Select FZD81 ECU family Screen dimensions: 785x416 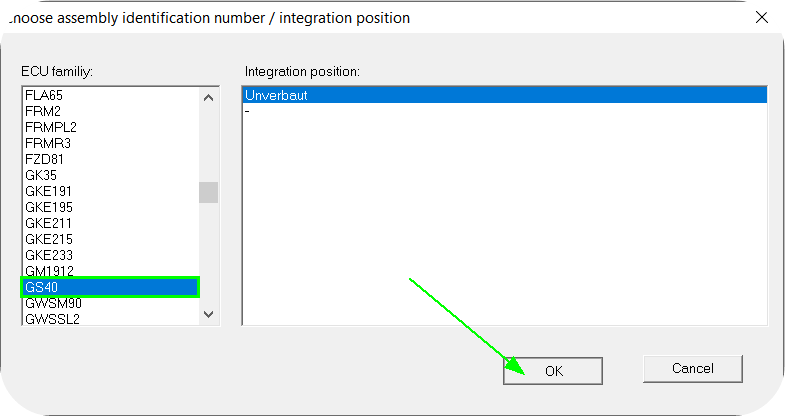point(45,159)
